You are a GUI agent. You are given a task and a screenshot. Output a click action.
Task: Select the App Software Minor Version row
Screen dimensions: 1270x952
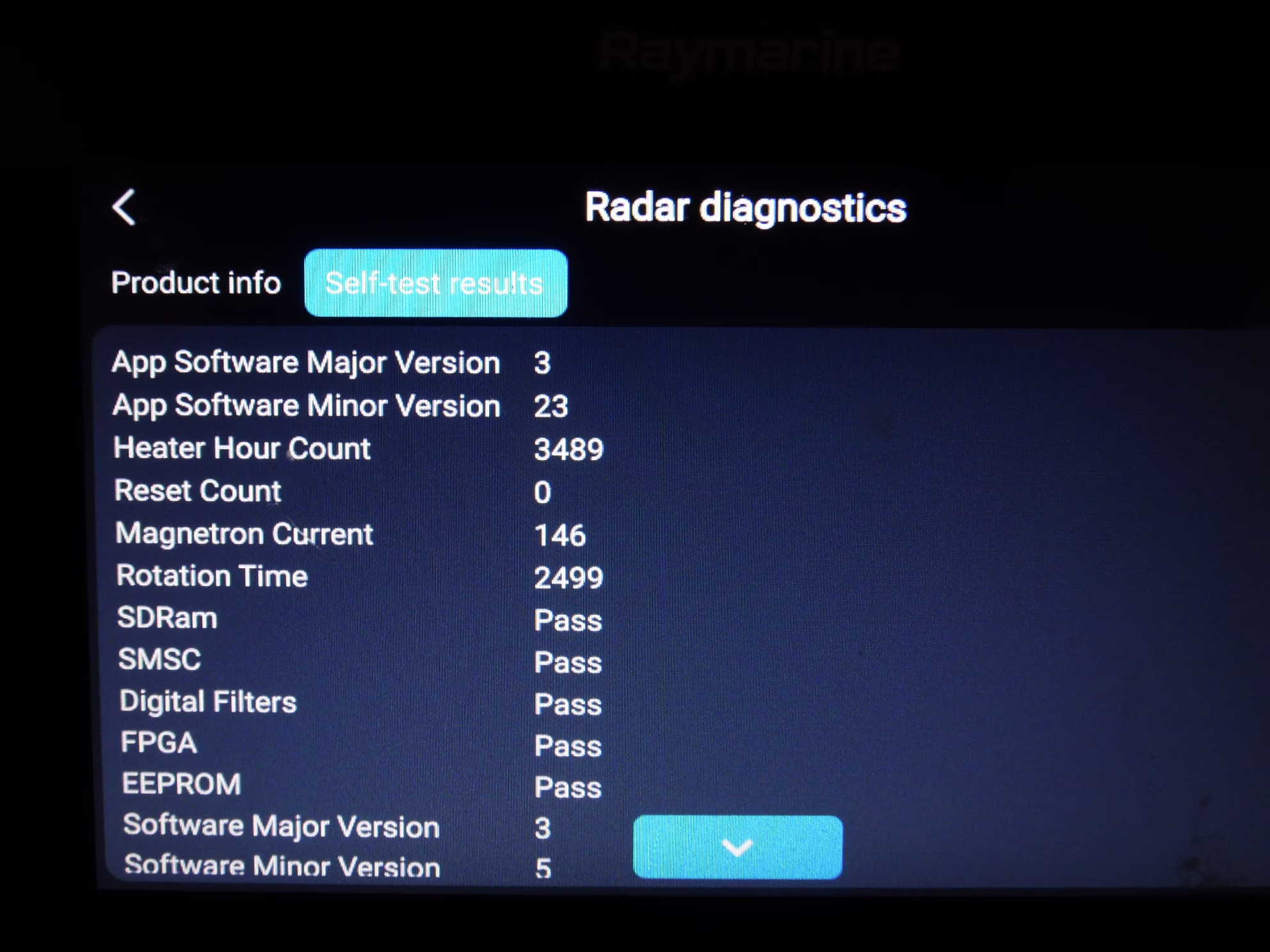click(306, 406)
